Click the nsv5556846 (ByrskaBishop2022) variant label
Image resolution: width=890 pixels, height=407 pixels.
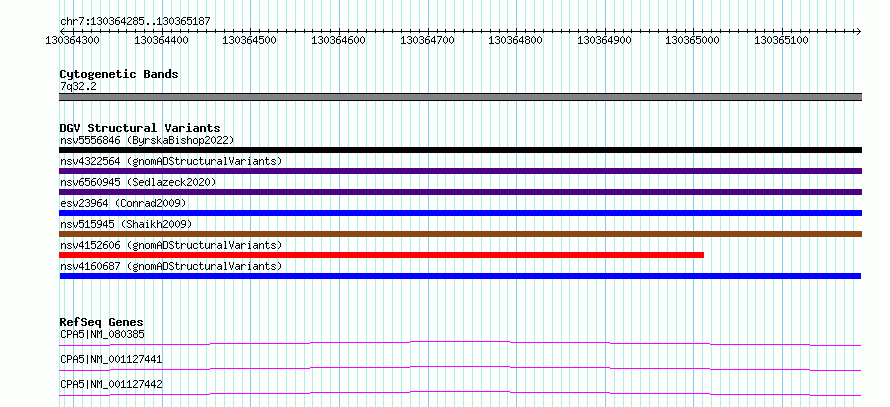[x=147, y=140]
